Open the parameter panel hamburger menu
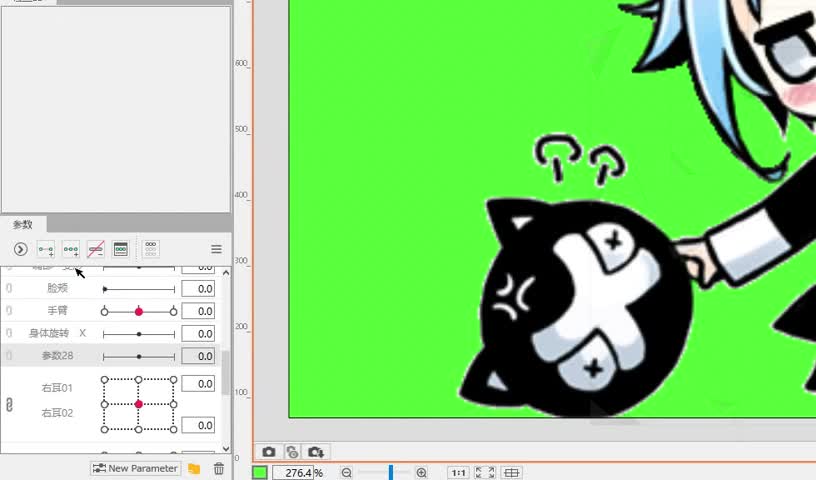The width and height of the screenshot is (816, 480). (216, 249)
